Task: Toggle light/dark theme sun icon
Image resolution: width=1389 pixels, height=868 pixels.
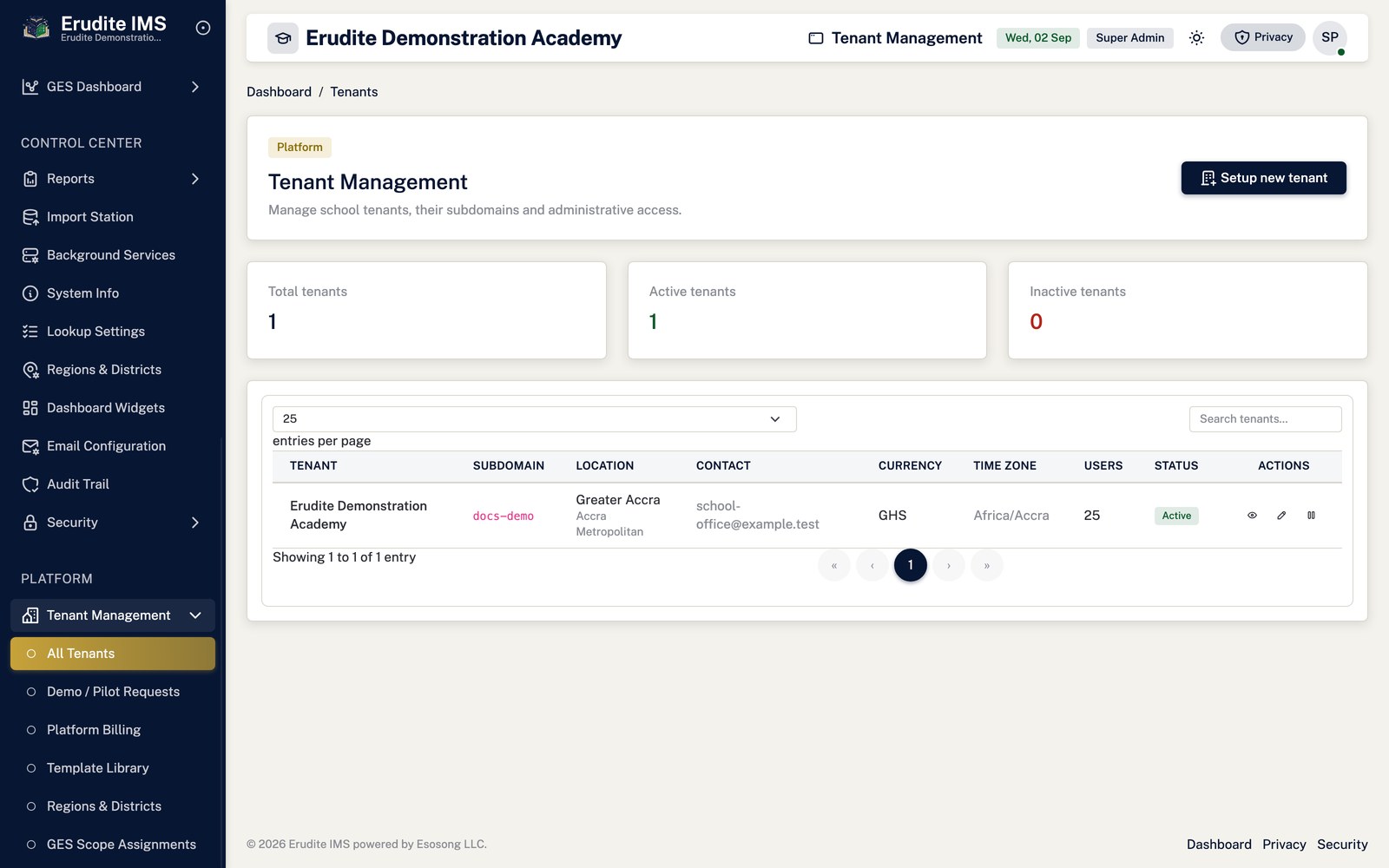Action: click(1196, 37)
